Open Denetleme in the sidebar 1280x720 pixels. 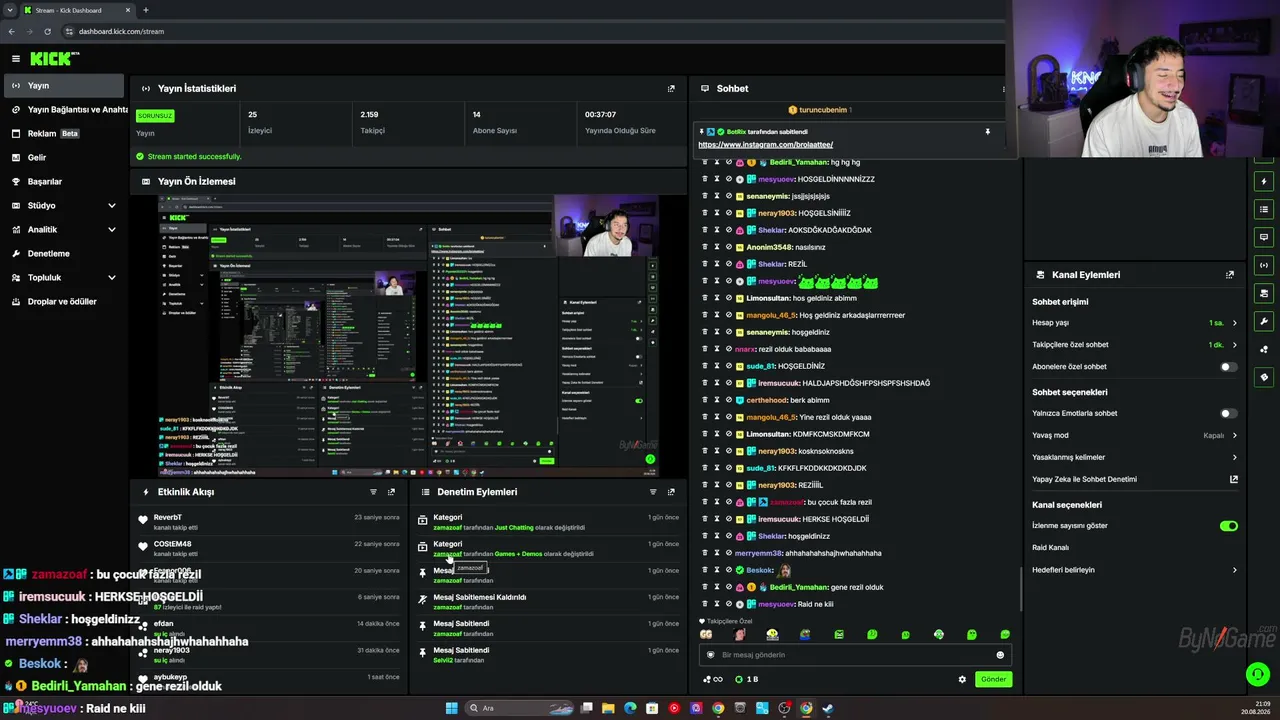[65, 253]
